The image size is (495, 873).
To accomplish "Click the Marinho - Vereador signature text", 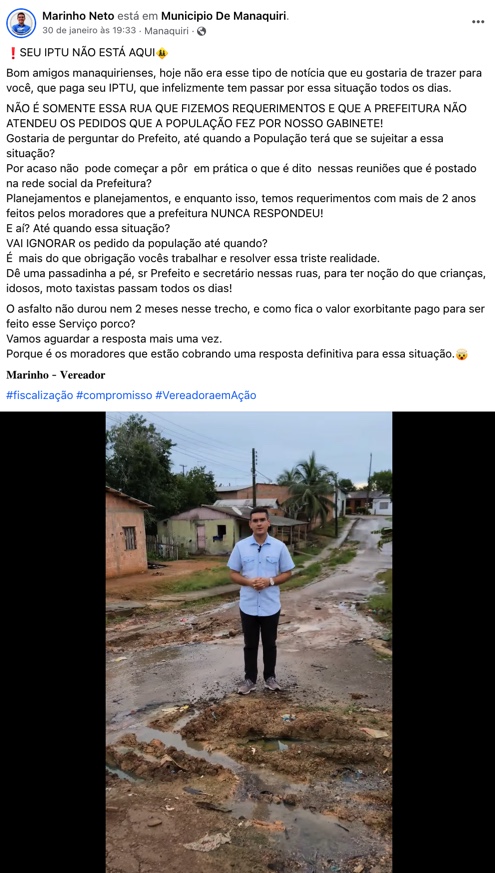I will pos(56,375).
